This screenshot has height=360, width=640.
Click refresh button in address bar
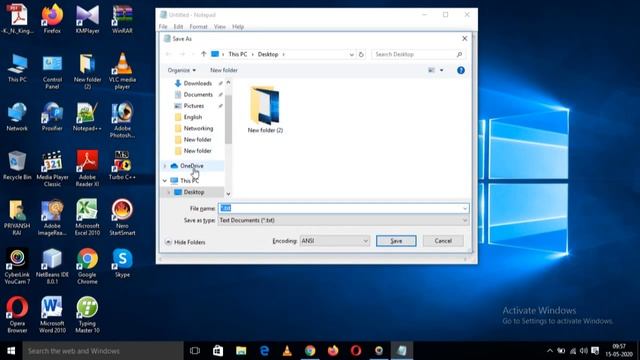pyautogui.click(x=361, y=54)
